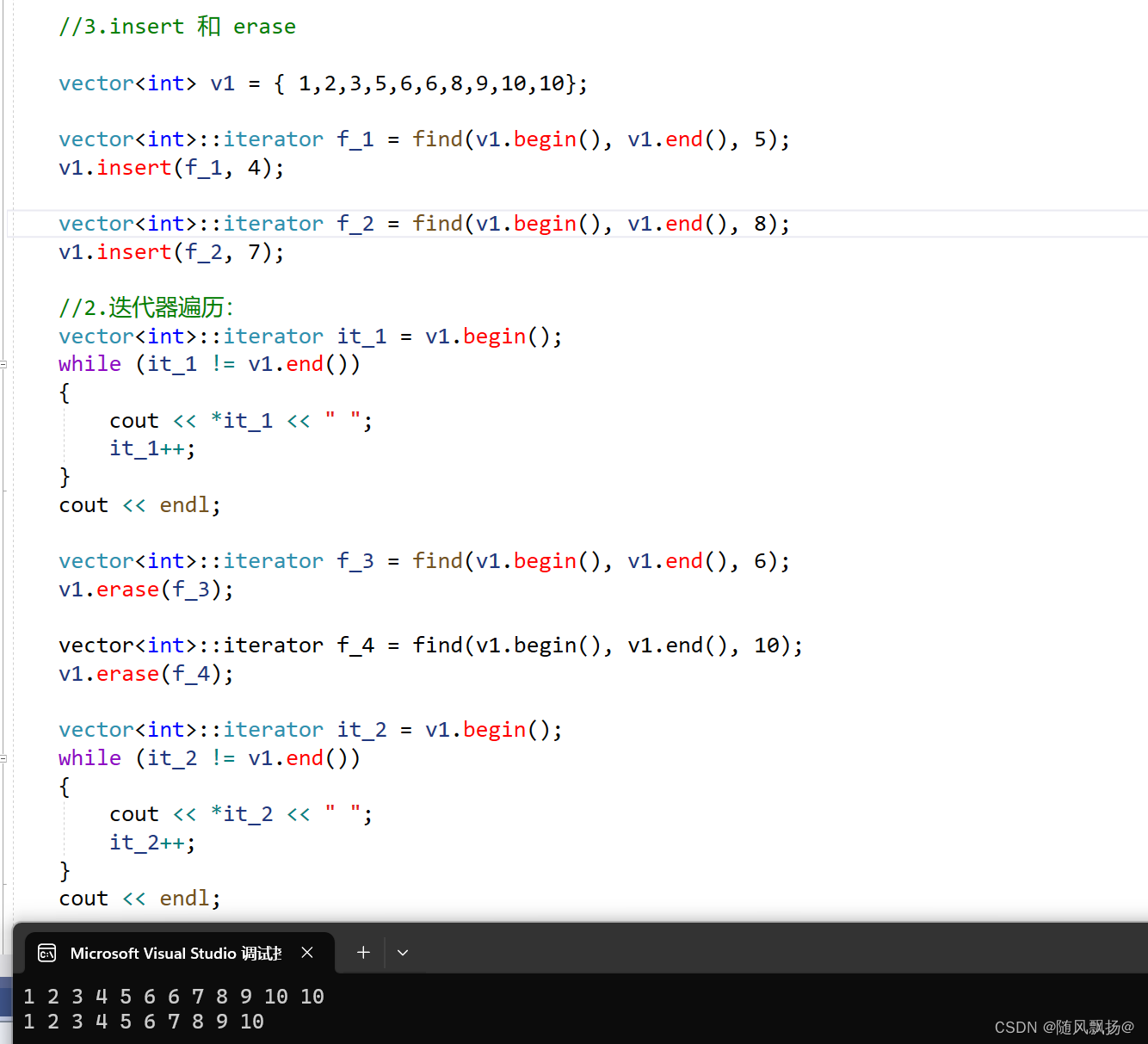The height and width of the screenshot is (1044, 1148).
Task: Click the 'cout << *it_2' statement
Action: click(x=241, y=814)
